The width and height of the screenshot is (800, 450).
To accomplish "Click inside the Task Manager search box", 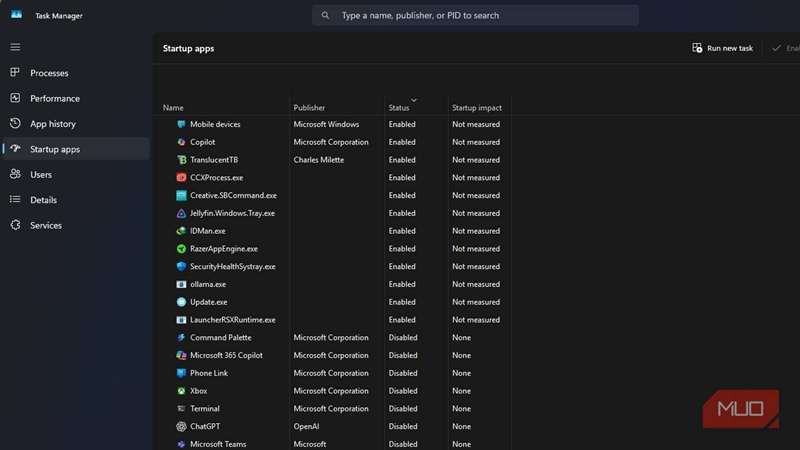I will point(475,16).
